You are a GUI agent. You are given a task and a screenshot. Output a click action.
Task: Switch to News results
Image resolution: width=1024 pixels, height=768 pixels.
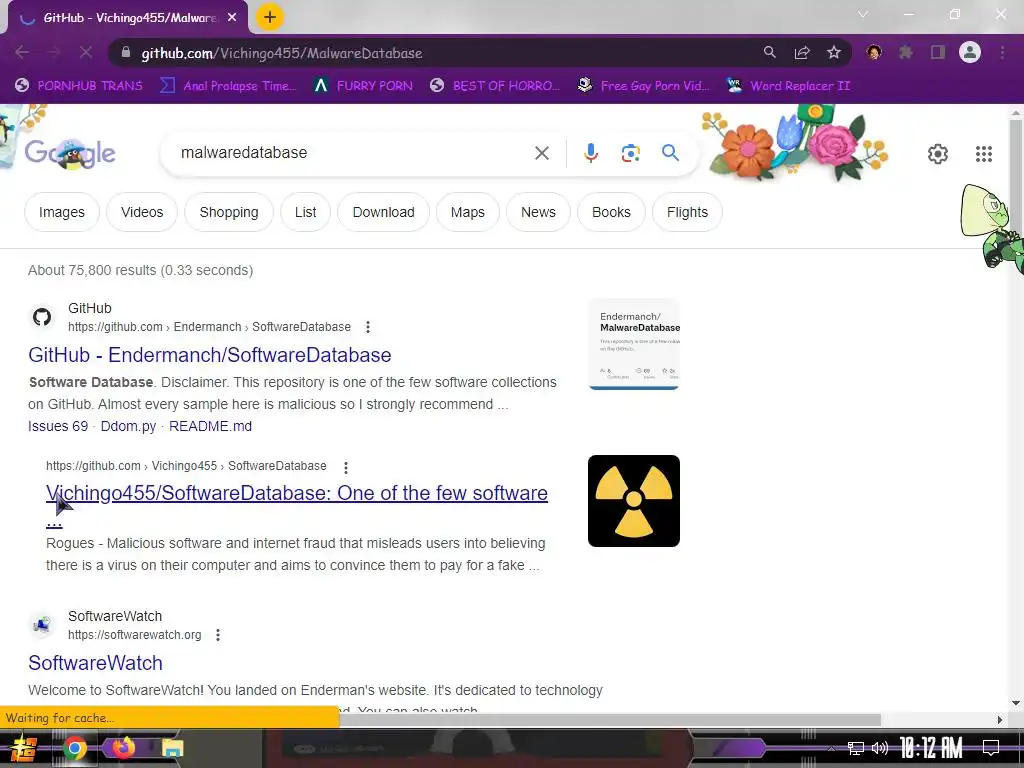tap(538, 212)
